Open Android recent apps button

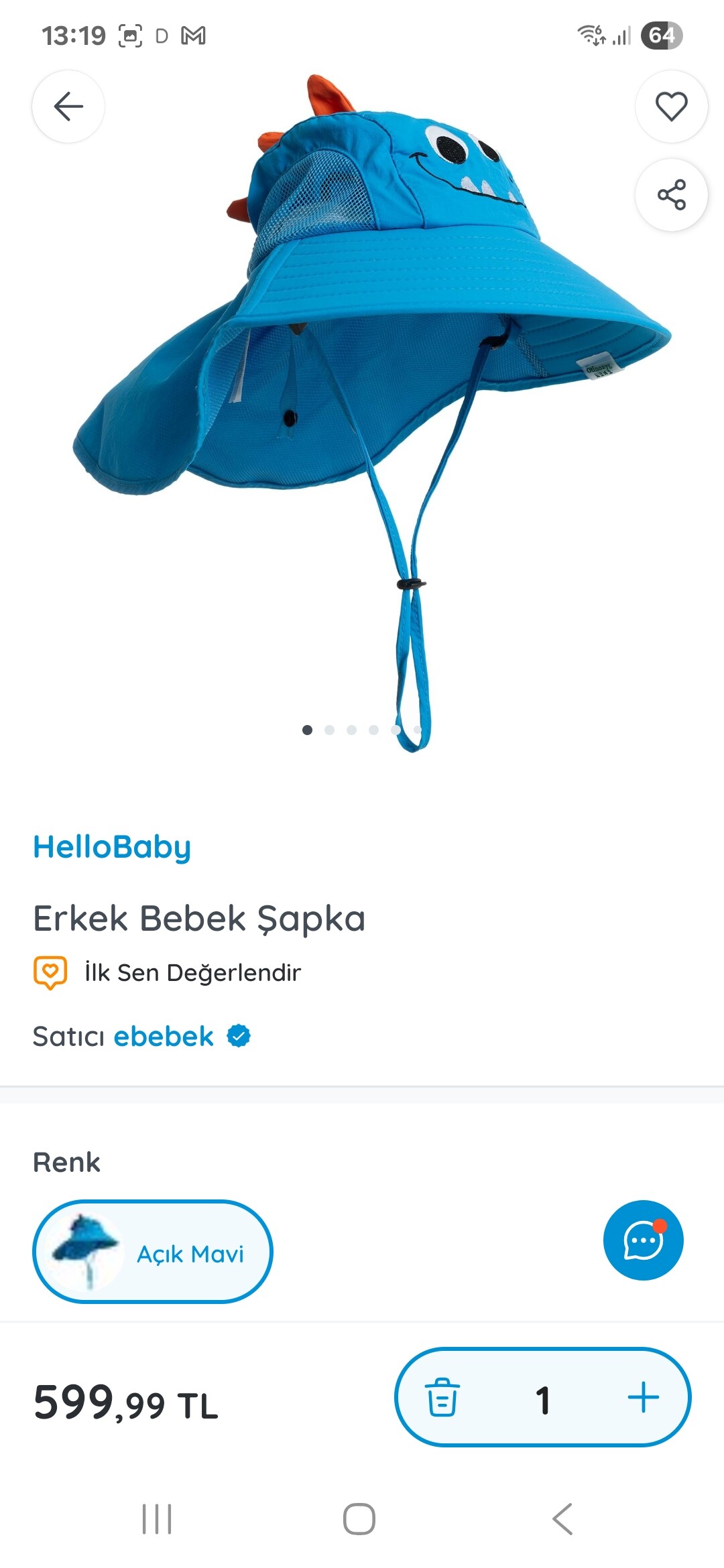coord(157,1519)
